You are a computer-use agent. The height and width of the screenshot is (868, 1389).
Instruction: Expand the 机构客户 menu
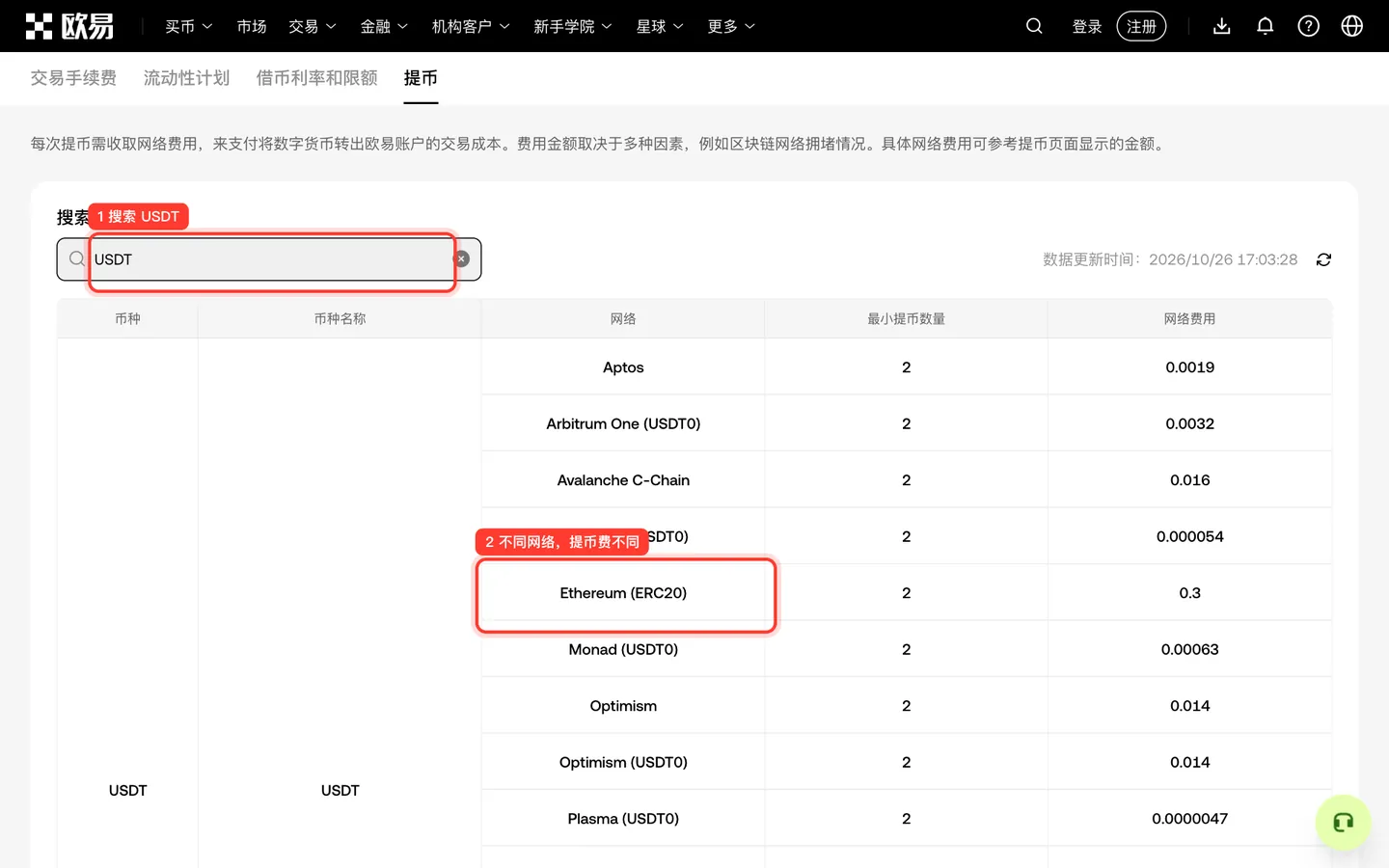471,26
